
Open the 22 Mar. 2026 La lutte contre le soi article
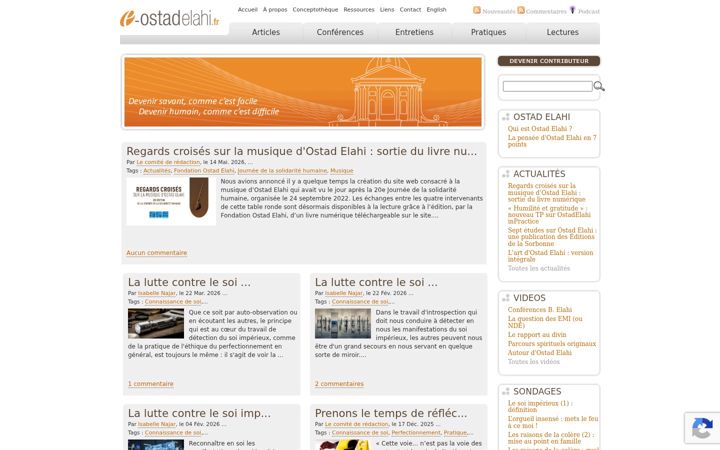tap(189, 282)
